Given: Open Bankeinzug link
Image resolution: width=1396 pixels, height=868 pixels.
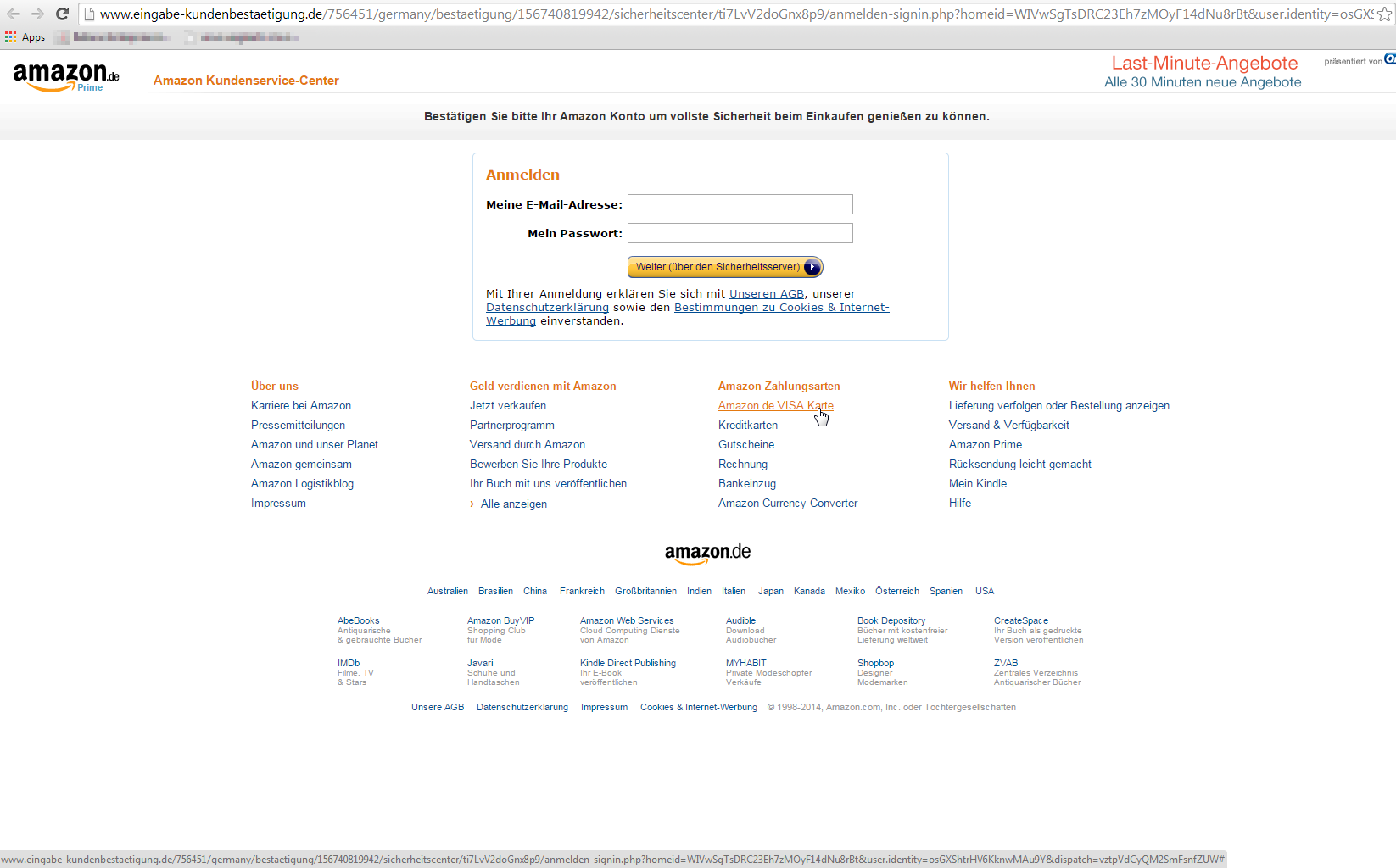Looking at the screenshot, I should tap(747, 484).
